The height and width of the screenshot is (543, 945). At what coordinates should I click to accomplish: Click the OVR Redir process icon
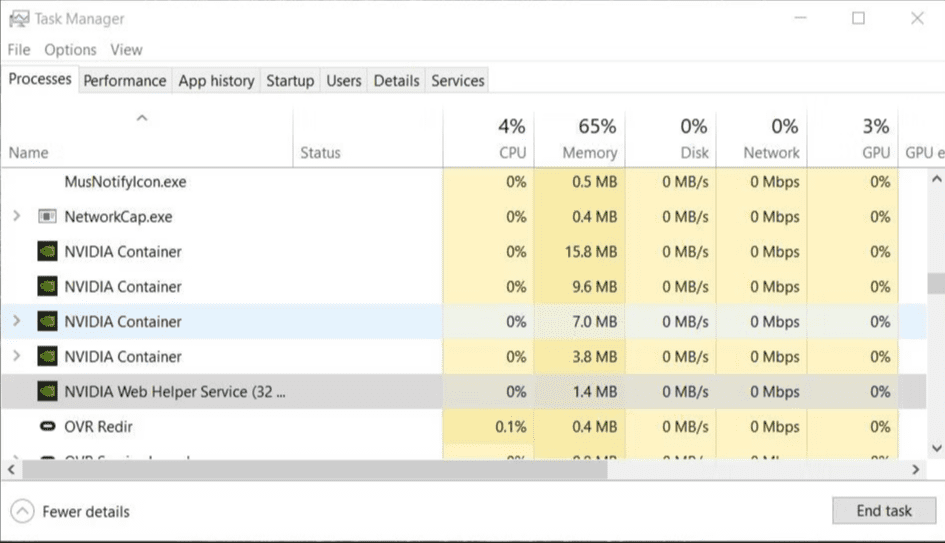[47, 427]
